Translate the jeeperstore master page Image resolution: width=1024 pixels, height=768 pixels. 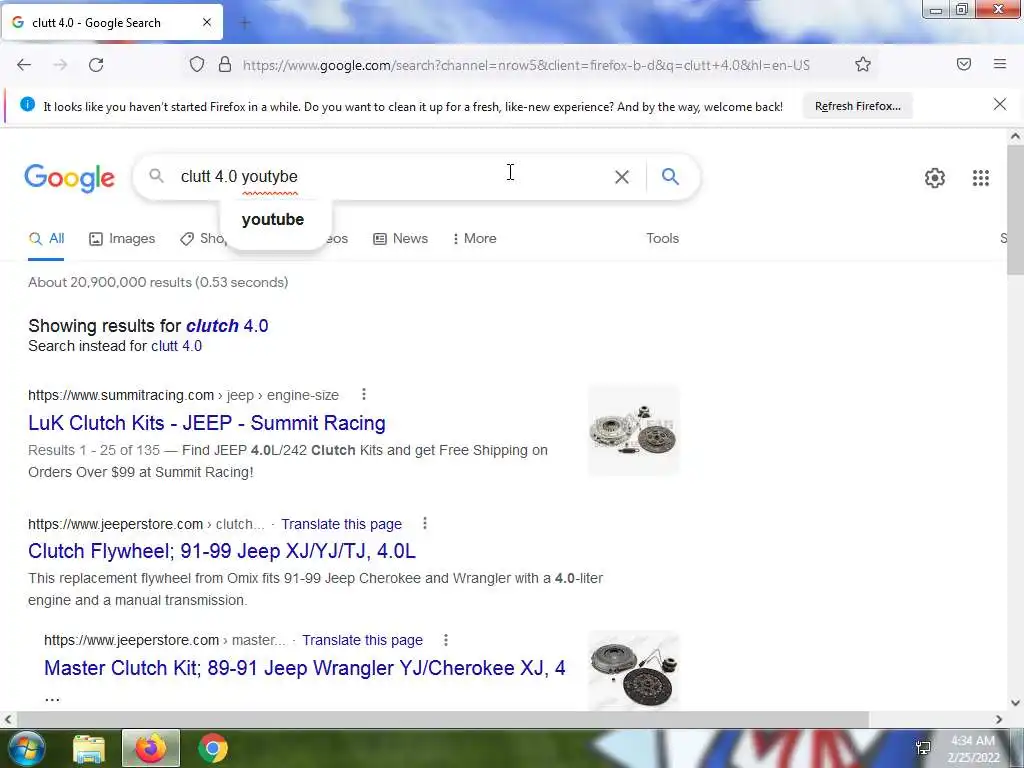coord(362,641)
